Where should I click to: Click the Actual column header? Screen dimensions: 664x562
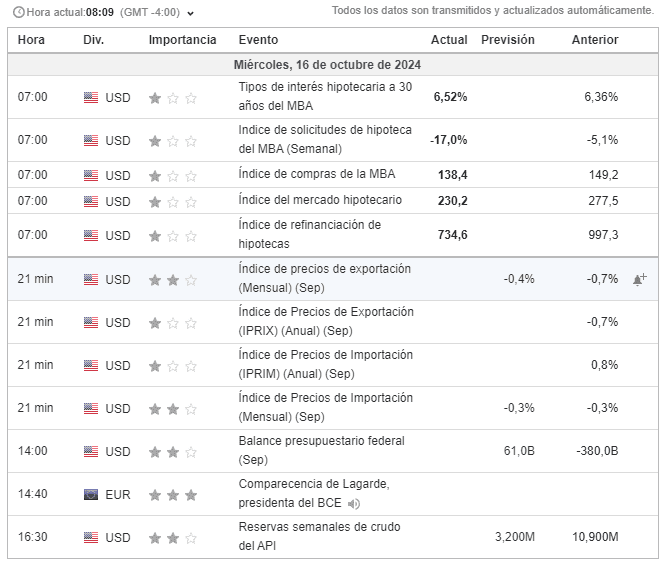coord(449,40)
